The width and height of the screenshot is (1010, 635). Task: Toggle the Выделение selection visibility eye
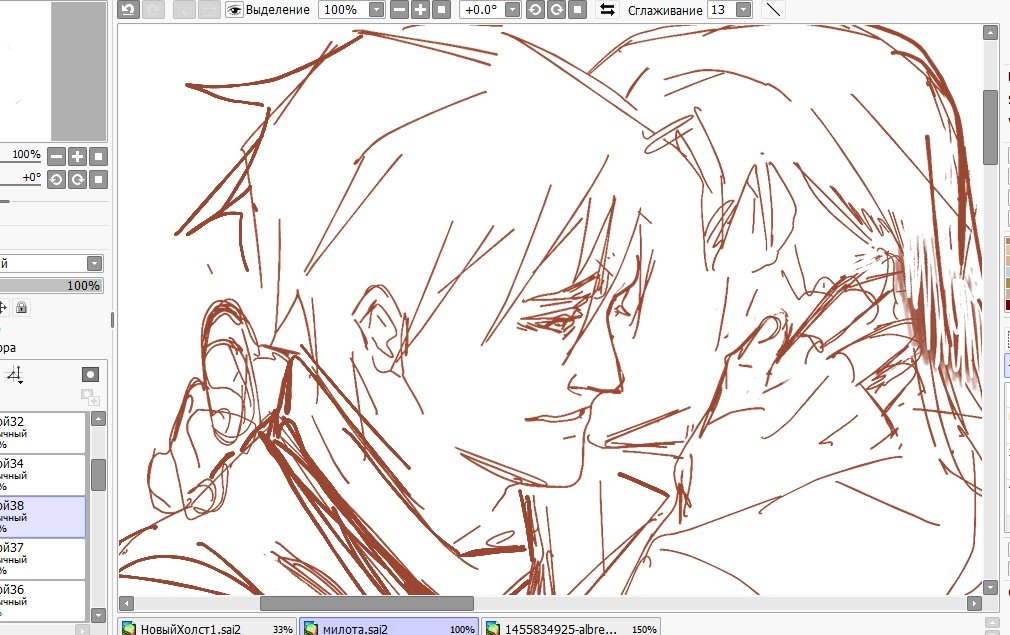click(x=234, y=10)
